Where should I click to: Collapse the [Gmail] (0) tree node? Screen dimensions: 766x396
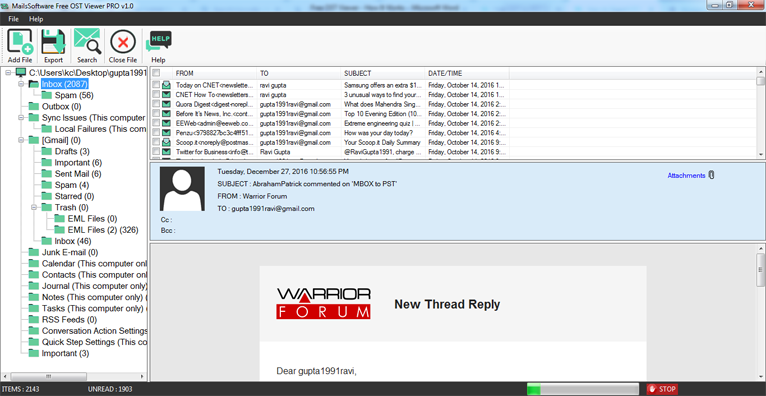pos(21,140)
